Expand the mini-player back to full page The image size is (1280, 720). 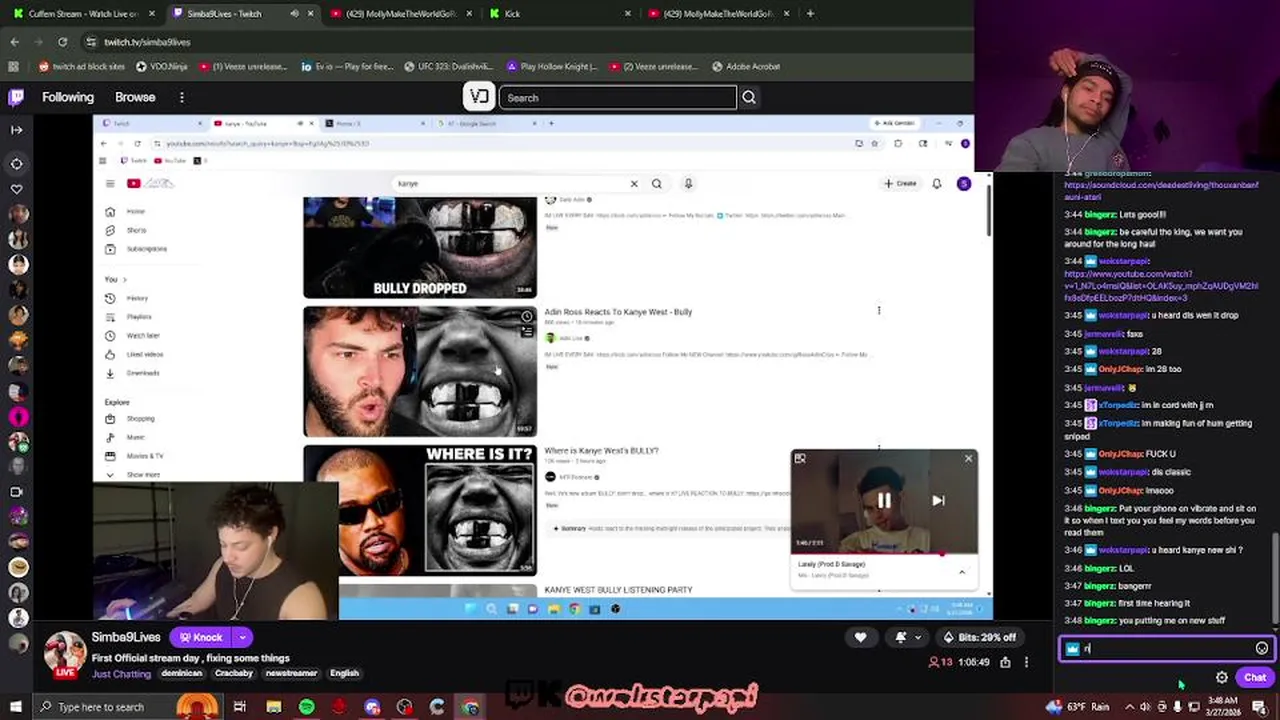pos(800,458)
